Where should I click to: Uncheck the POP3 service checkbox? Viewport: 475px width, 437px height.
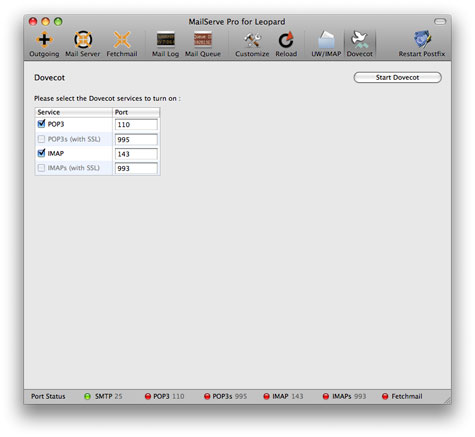coord(41,124)
